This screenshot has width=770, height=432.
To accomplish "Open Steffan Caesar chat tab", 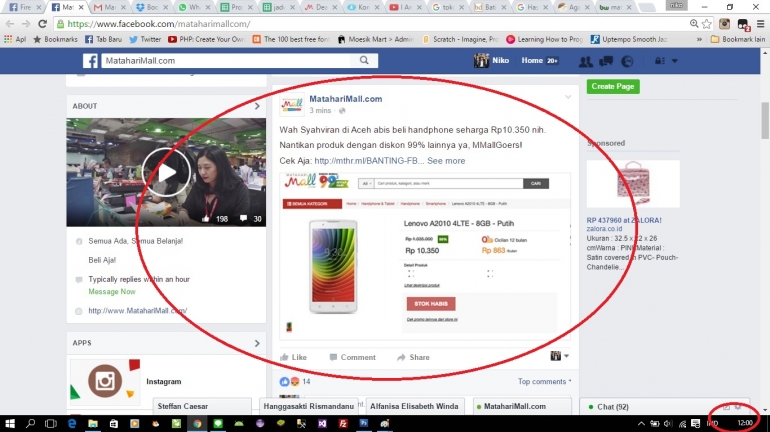I will pos(202,406).
